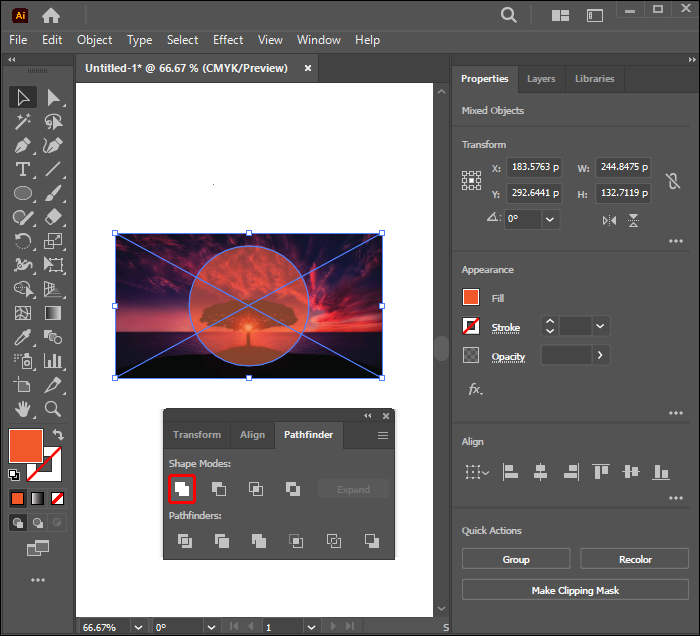The height and width of the screenshot is (636, 700).
Task: Open the rotation angle dropdown
Action: point(550,219)
